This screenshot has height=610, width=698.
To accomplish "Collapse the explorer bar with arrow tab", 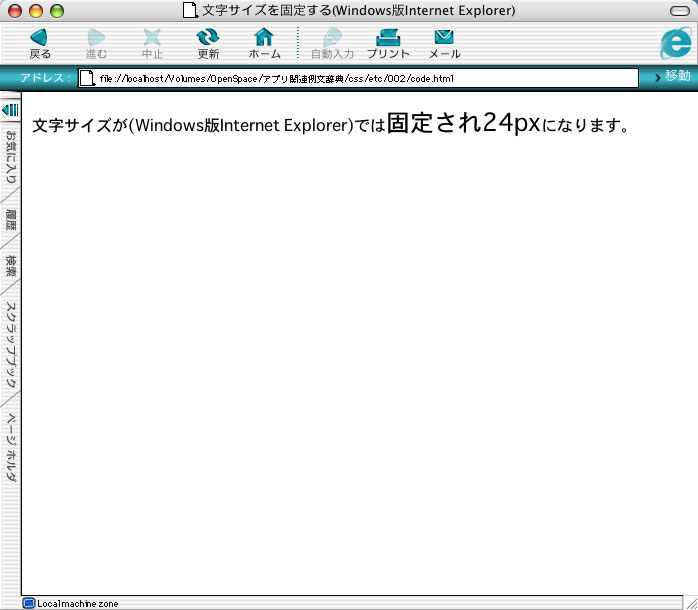I will 10,110.
